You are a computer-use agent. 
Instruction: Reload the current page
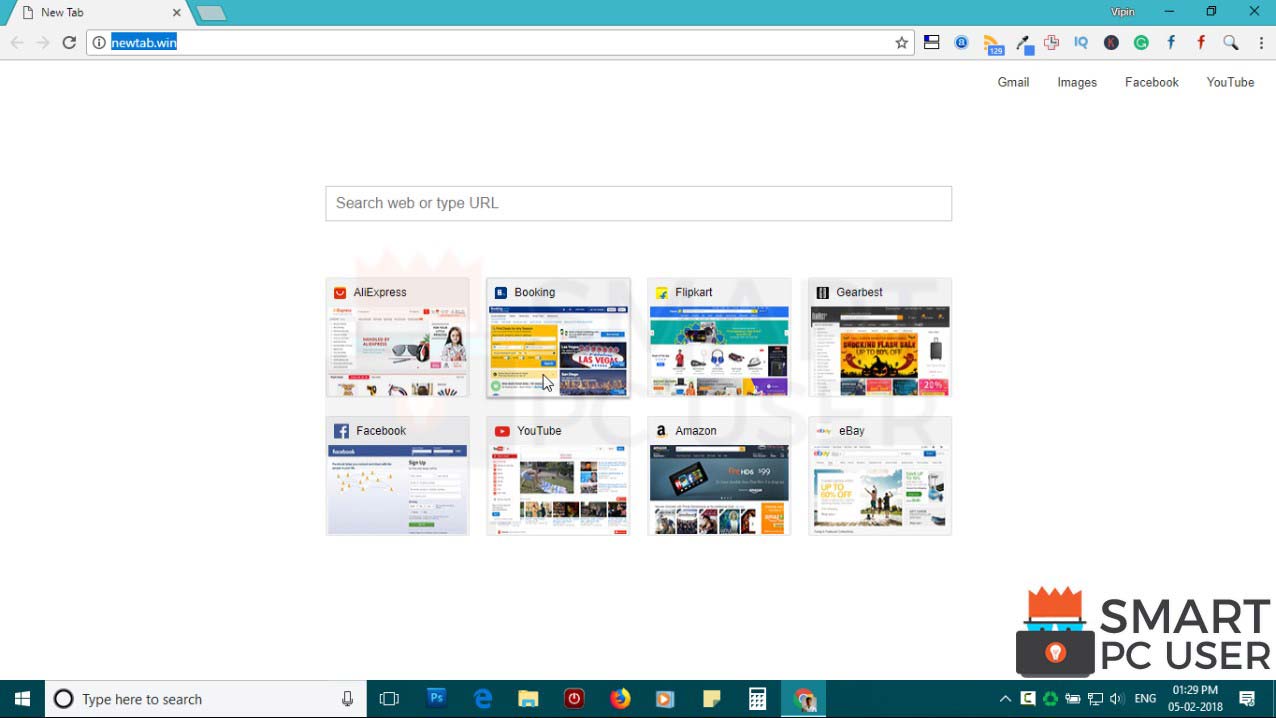pos(68,42)
